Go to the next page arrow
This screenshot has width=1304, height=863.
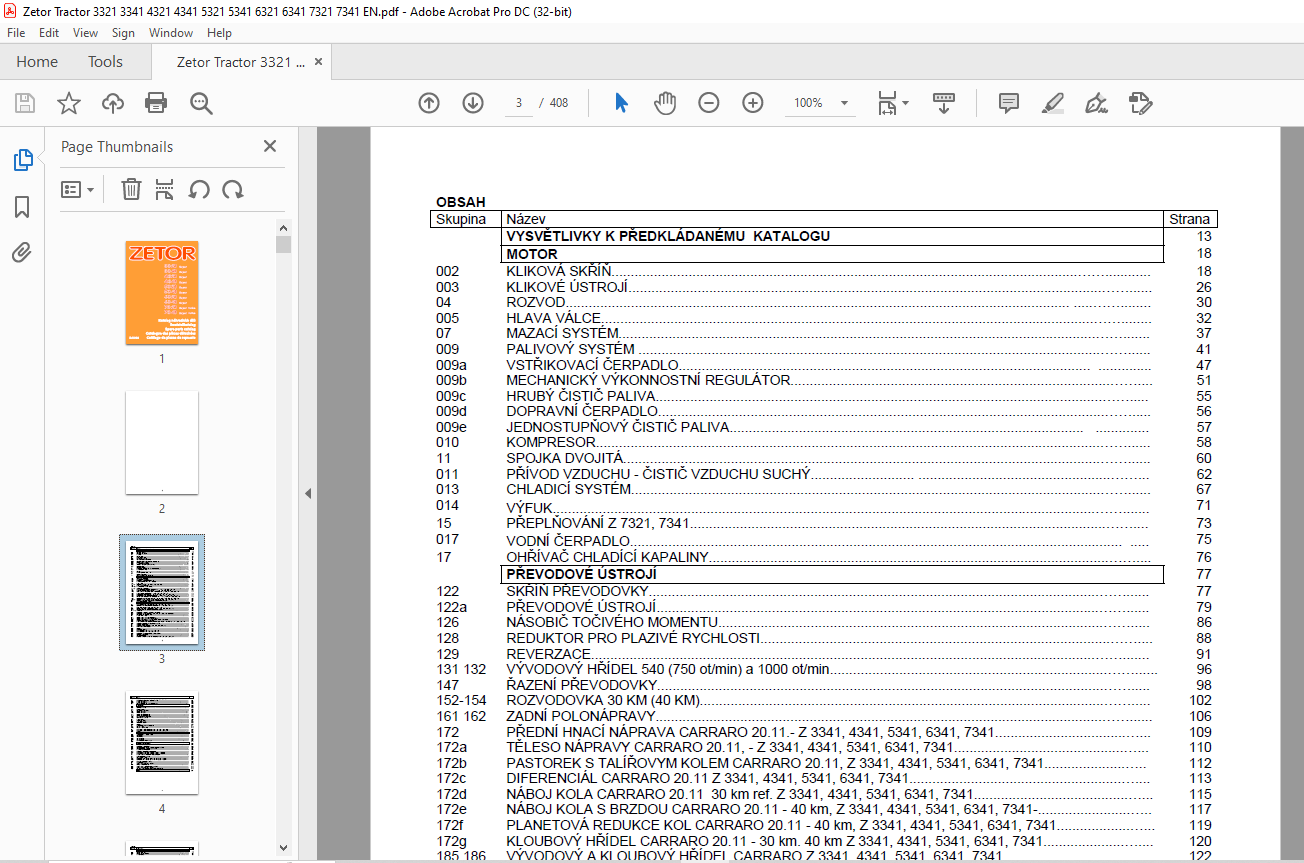click(x=473, y=103)
